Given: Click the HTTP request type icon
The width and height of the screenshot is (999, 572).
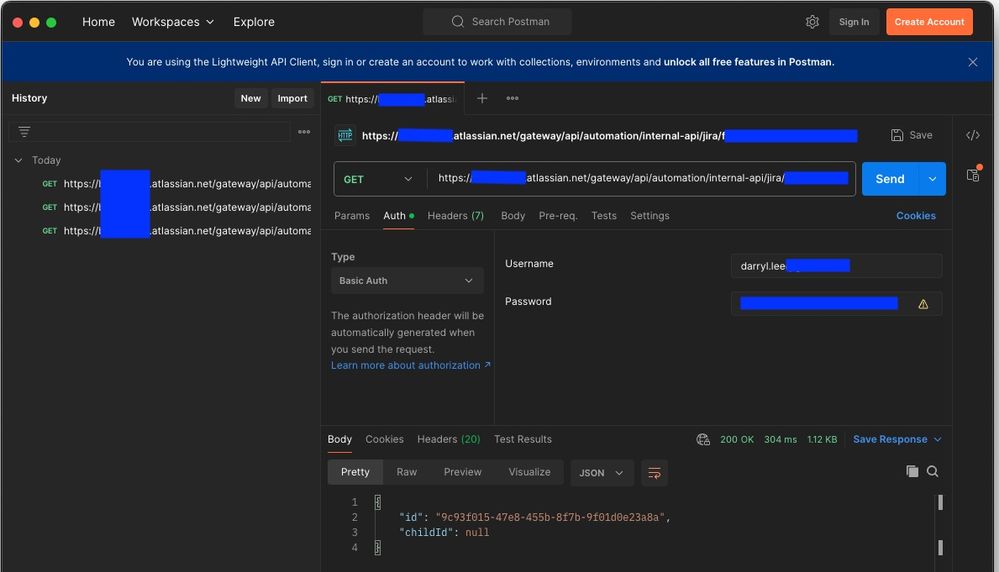Looking at the screenshot, I should [x=345, y=135].
